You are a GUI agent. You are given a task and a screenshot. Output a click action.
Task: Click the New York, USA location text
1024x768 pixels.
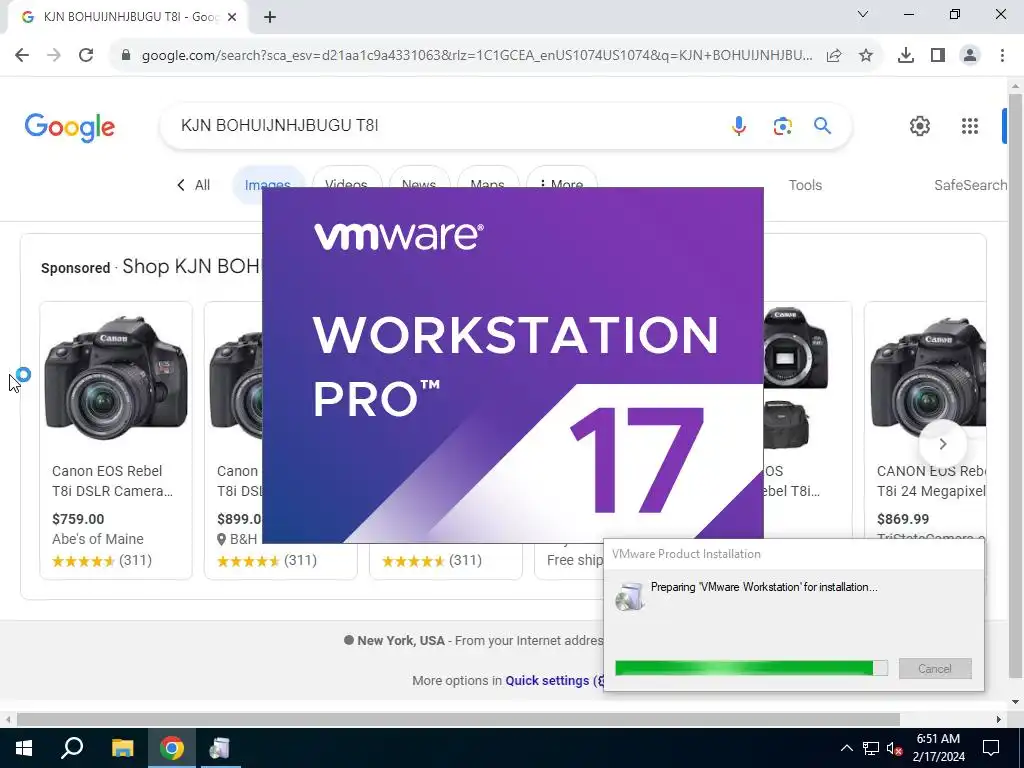400,641
